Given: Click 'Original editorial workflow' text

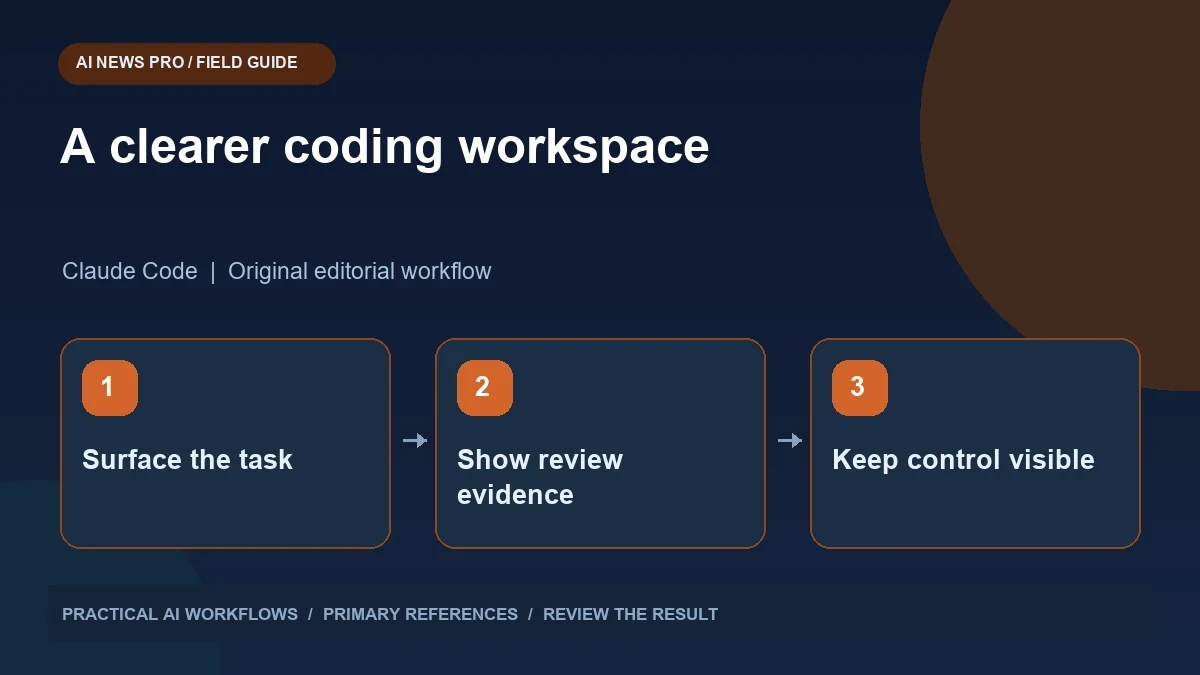Looking at the screenshot, I should 360,271.
